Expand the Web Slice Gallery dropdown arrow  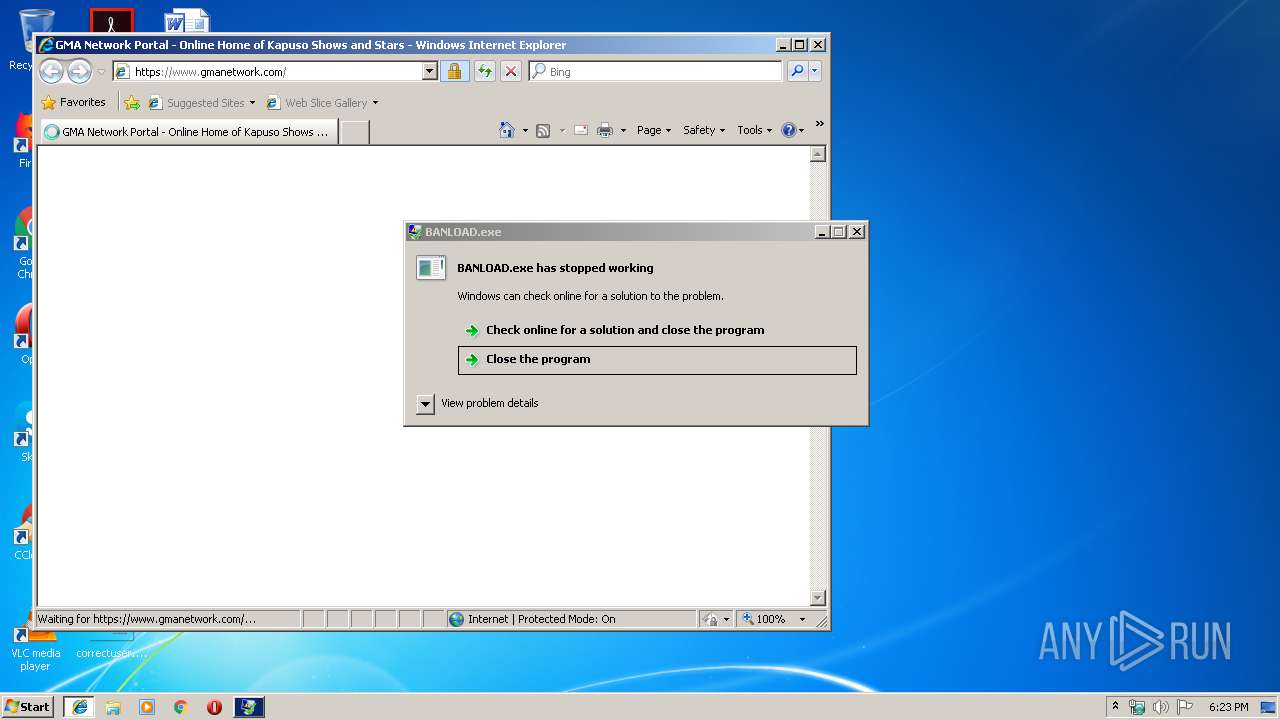[x=375, y=102]
